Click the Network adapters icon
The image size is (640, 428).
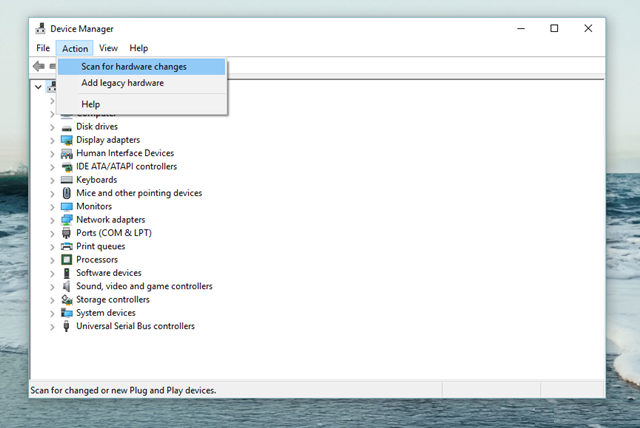[x=67, y=220]
